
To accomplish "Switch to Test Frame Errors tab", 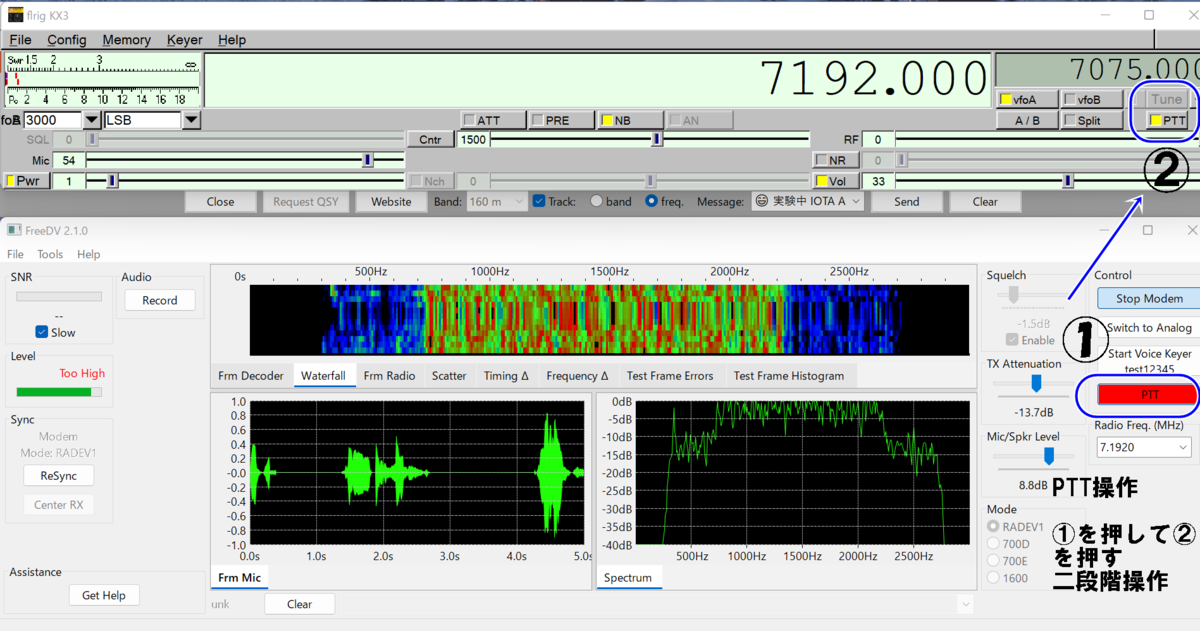I will tap(670, 376).
